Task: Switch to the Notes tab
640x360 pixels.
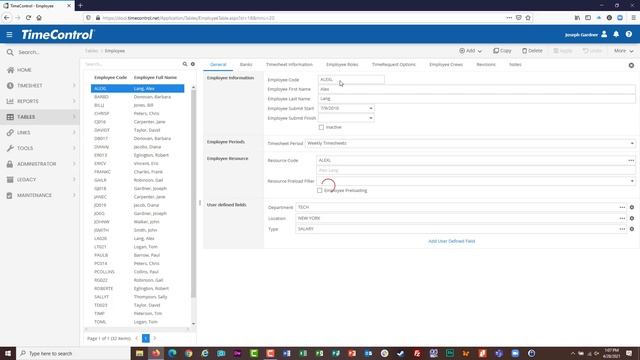Action: (515, 64)
